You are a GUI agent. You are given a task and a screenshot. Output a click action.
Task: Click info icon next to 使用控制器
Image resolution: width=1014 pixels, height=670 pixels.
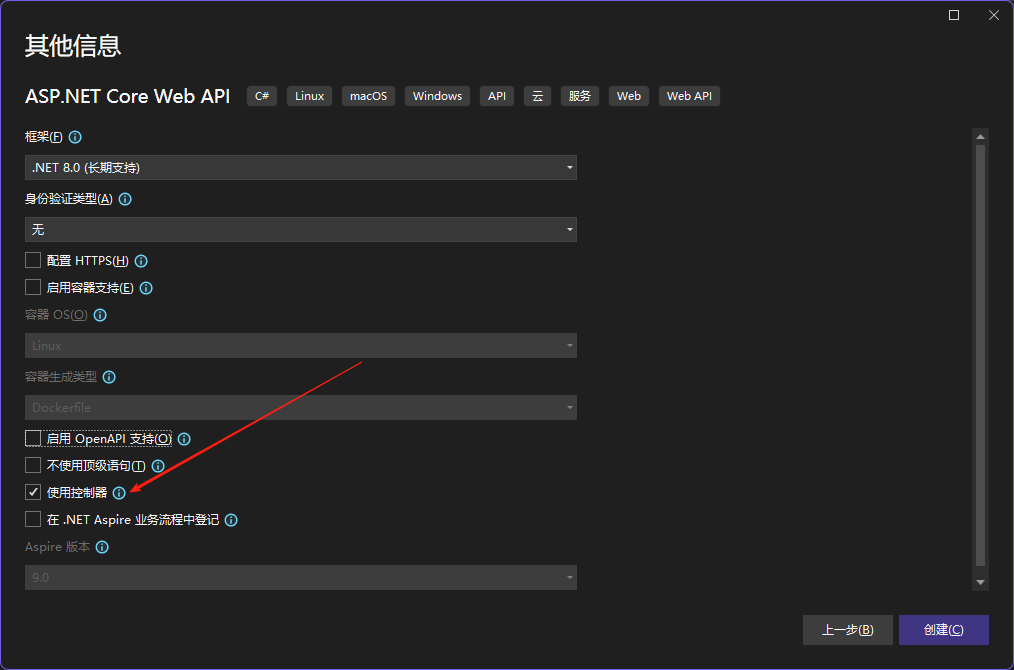[119, 493]
